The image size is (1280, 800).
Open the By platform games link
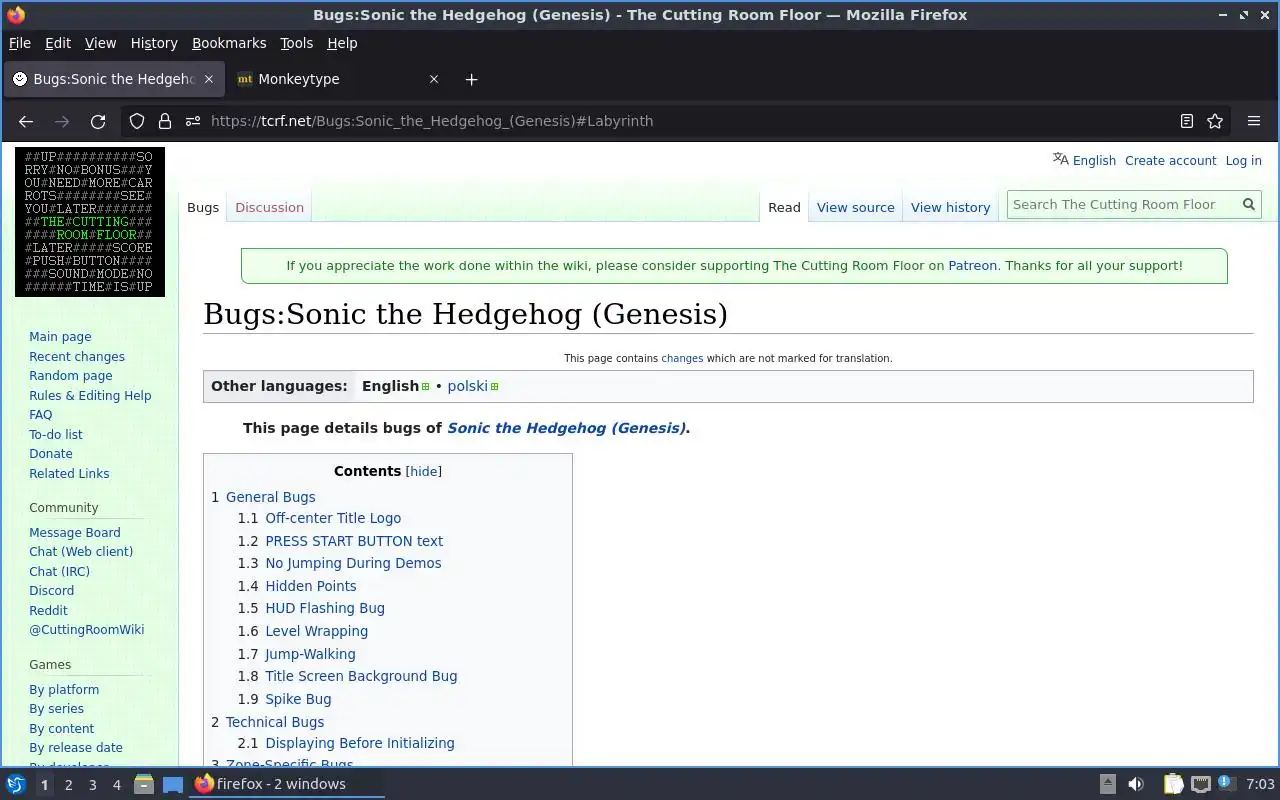64,690
